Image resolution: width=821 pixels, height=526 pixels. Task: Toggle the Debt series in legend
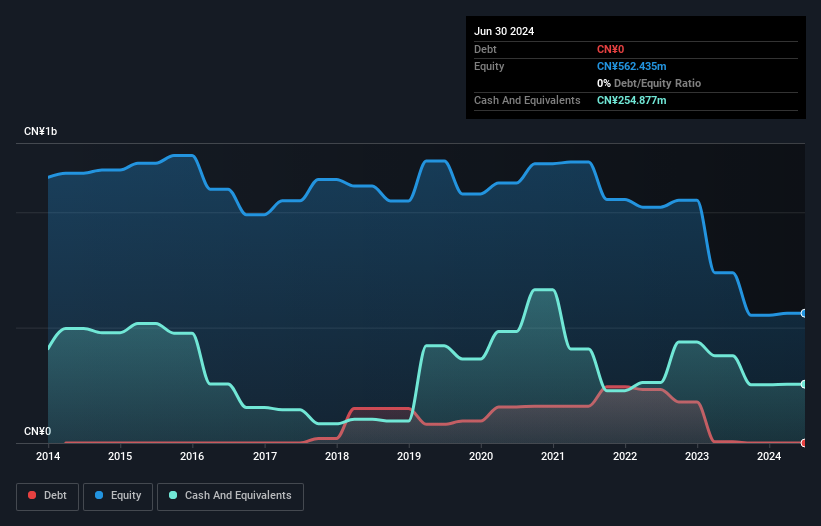pos(48,496)
